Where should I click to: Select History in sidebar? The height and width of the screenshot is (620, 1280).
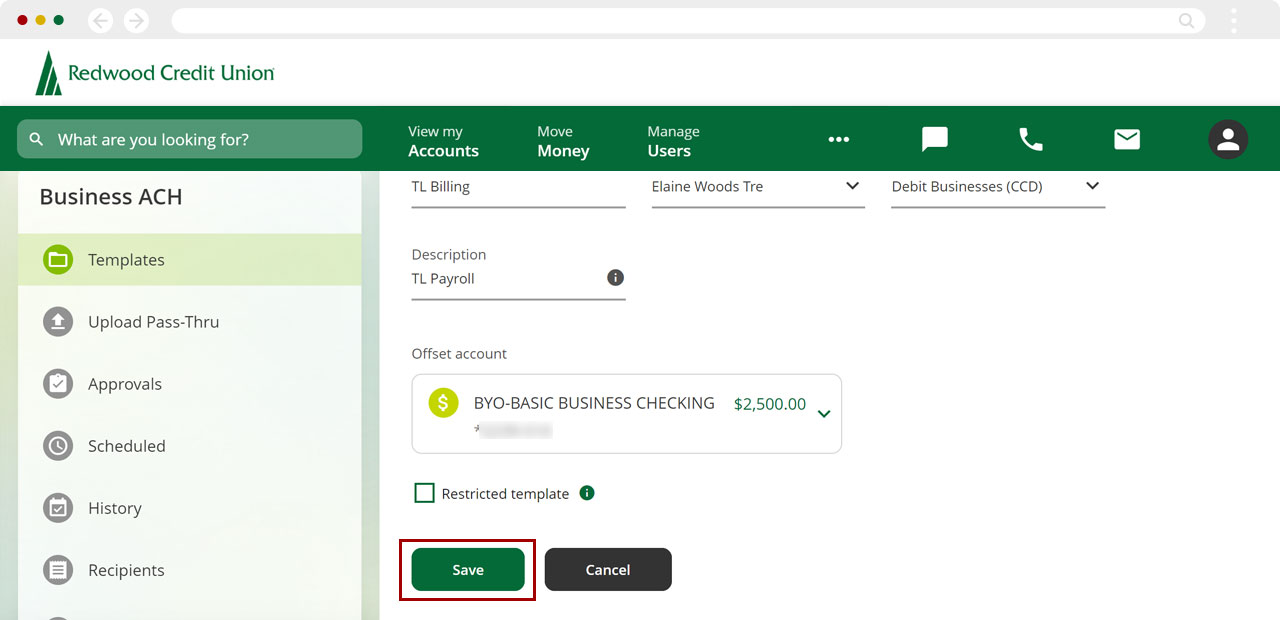(x=190, y=508)
